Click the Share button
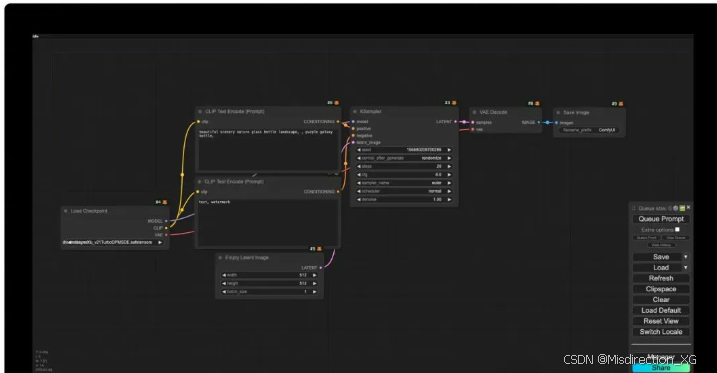The image size is (717, 373). 661,368
